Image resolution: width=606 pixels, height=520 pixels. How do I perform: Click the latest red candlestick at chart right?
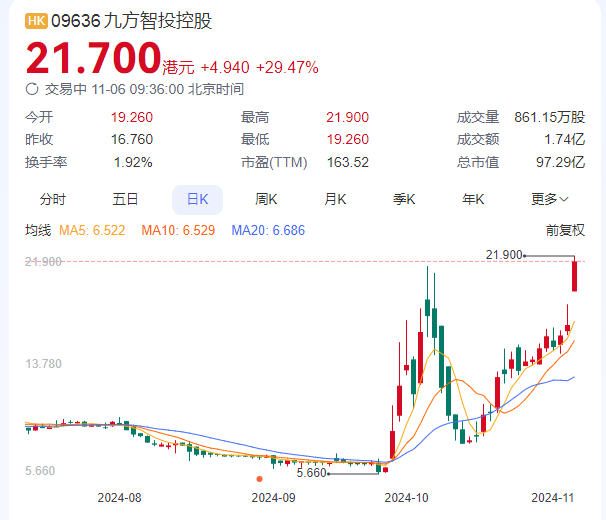coord(575,276)
